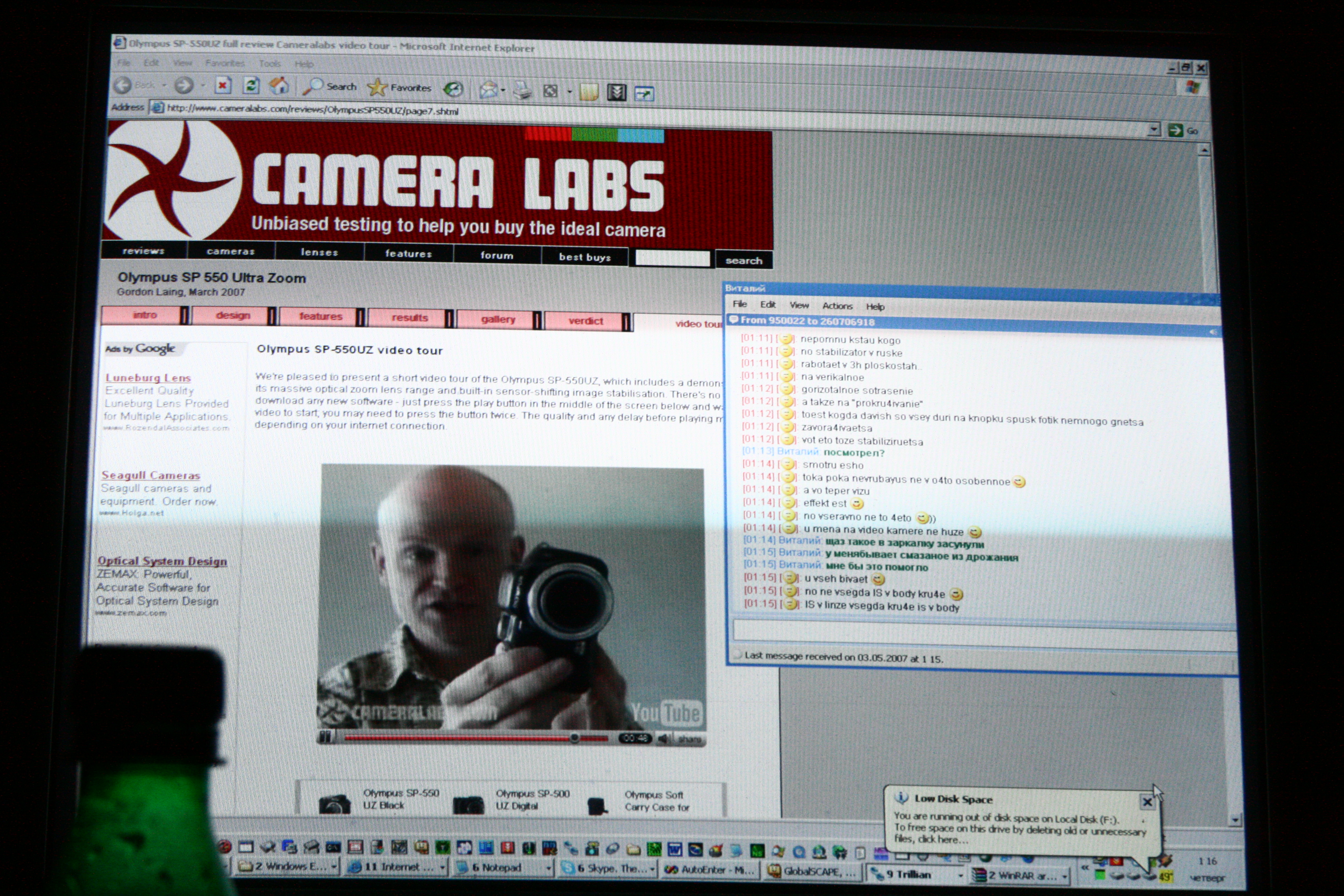Click the yellow notes icon in IE toolbar

589,91
